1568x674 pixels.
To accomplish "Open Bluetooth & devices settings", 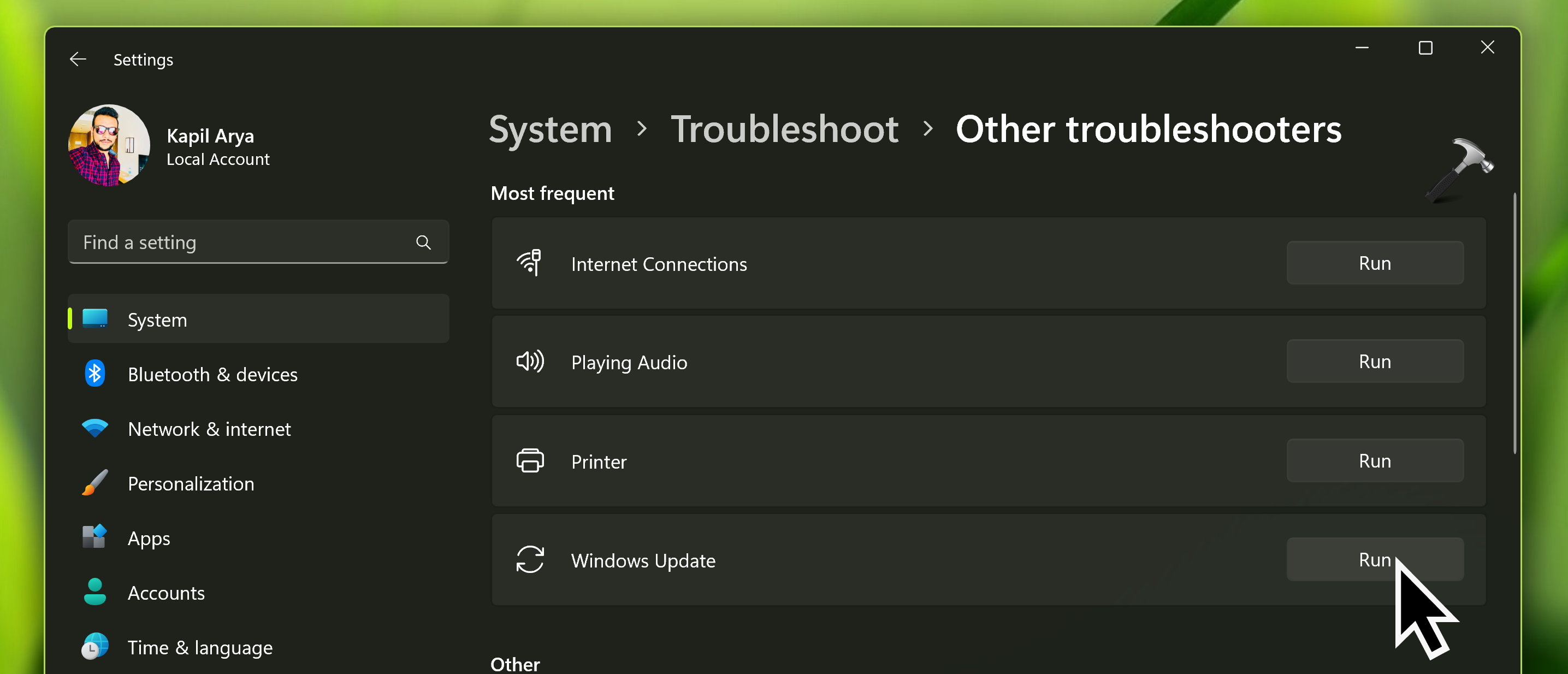I will click(212, 374).
